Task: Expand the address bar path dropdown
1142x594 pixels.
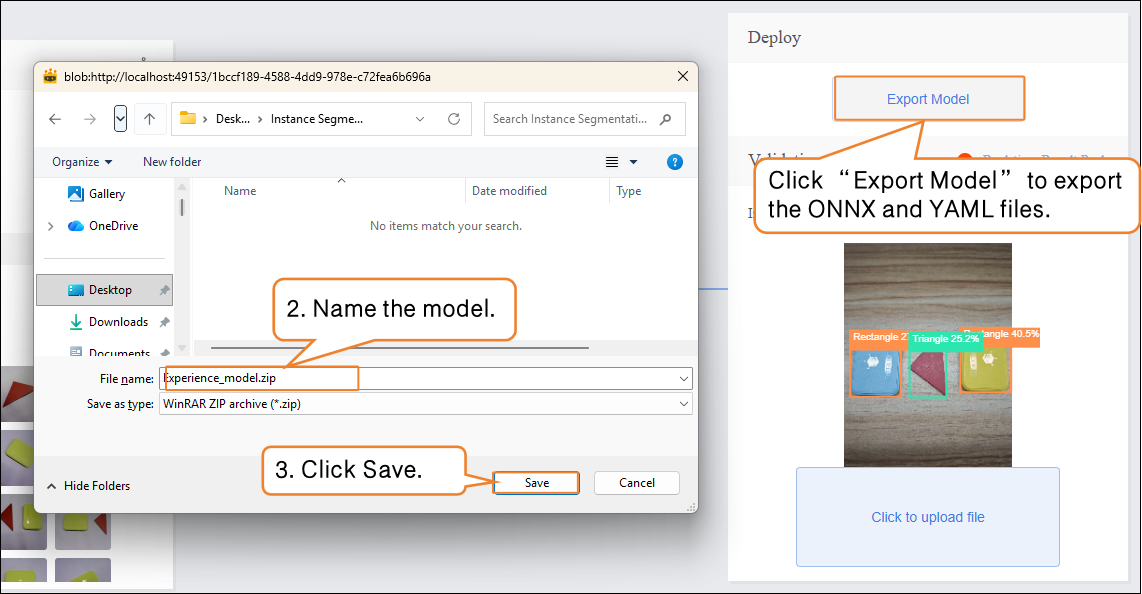Action: 420,119
